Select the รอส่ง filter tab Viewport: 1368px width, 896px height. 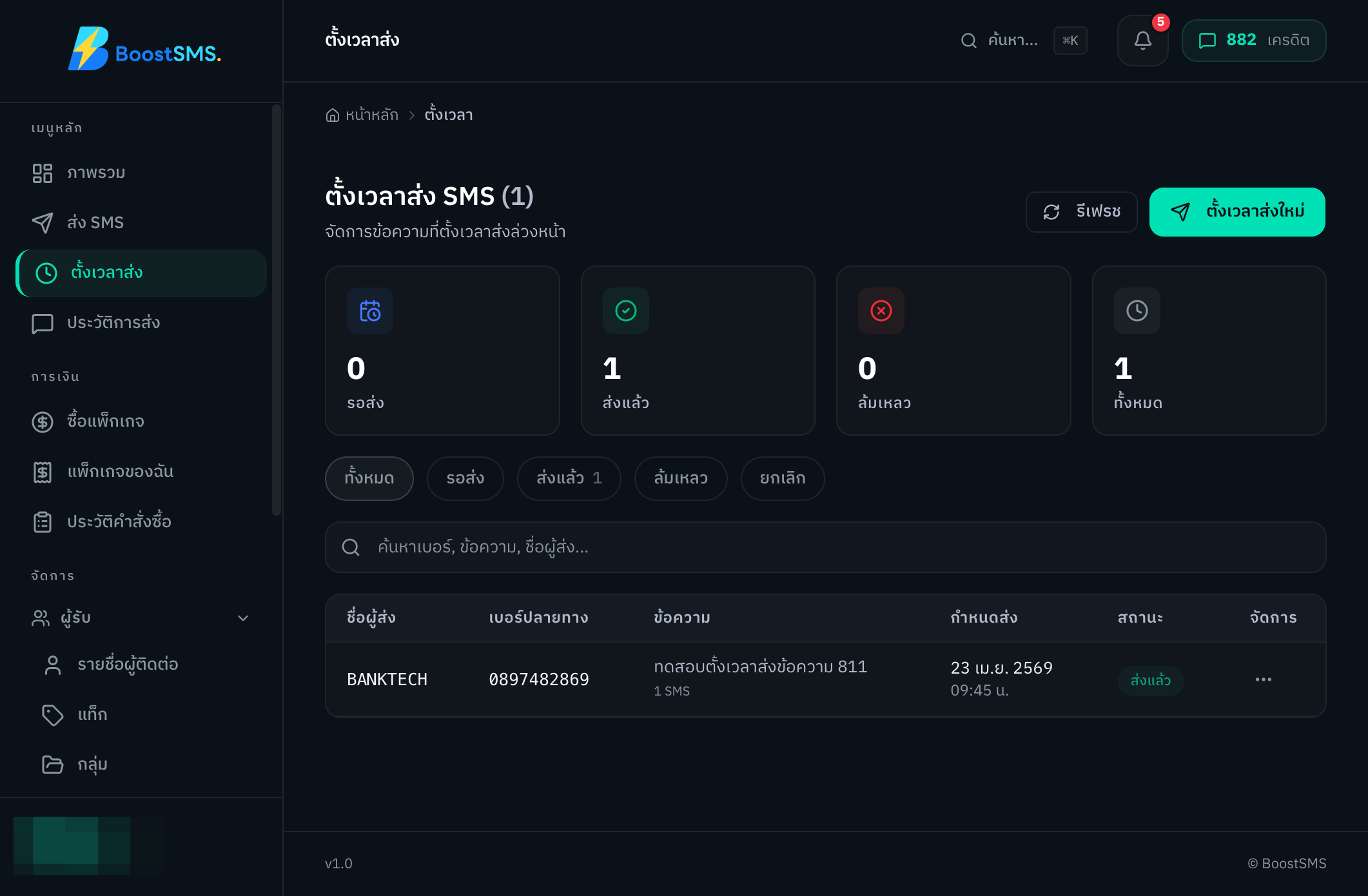pyautogui.click(x=465, y=478)
